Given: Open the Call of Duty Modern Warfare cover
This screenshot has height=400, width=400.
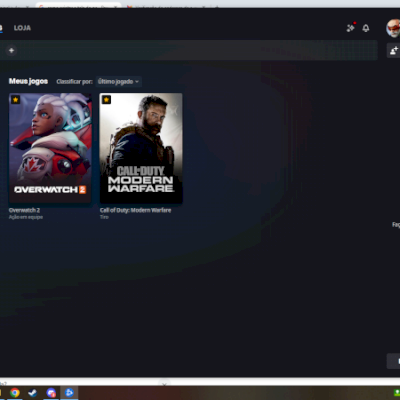Looking at the screenshot, I should click(141, 148).
